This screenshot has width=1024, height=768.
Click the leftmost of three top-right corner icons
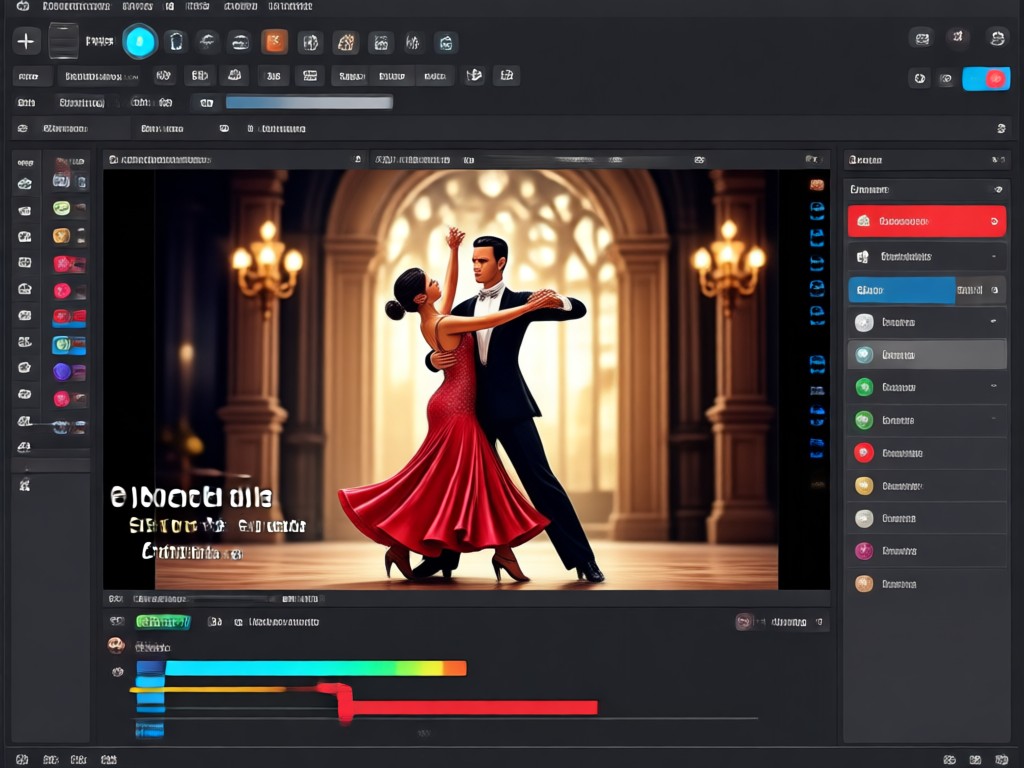click(922, 39)
